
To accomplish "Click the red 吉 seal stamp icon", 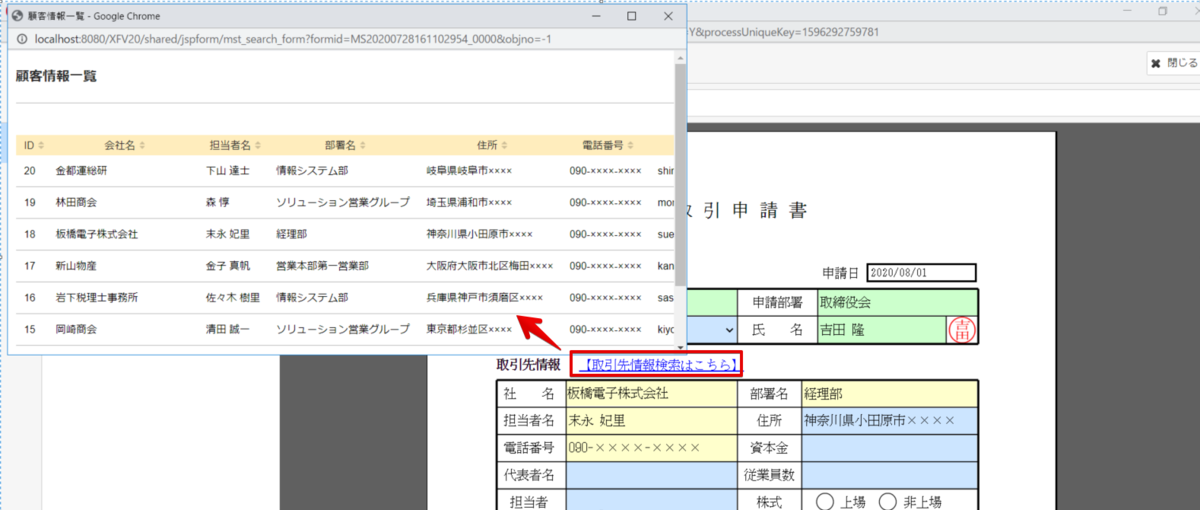I will coord(963,330).
